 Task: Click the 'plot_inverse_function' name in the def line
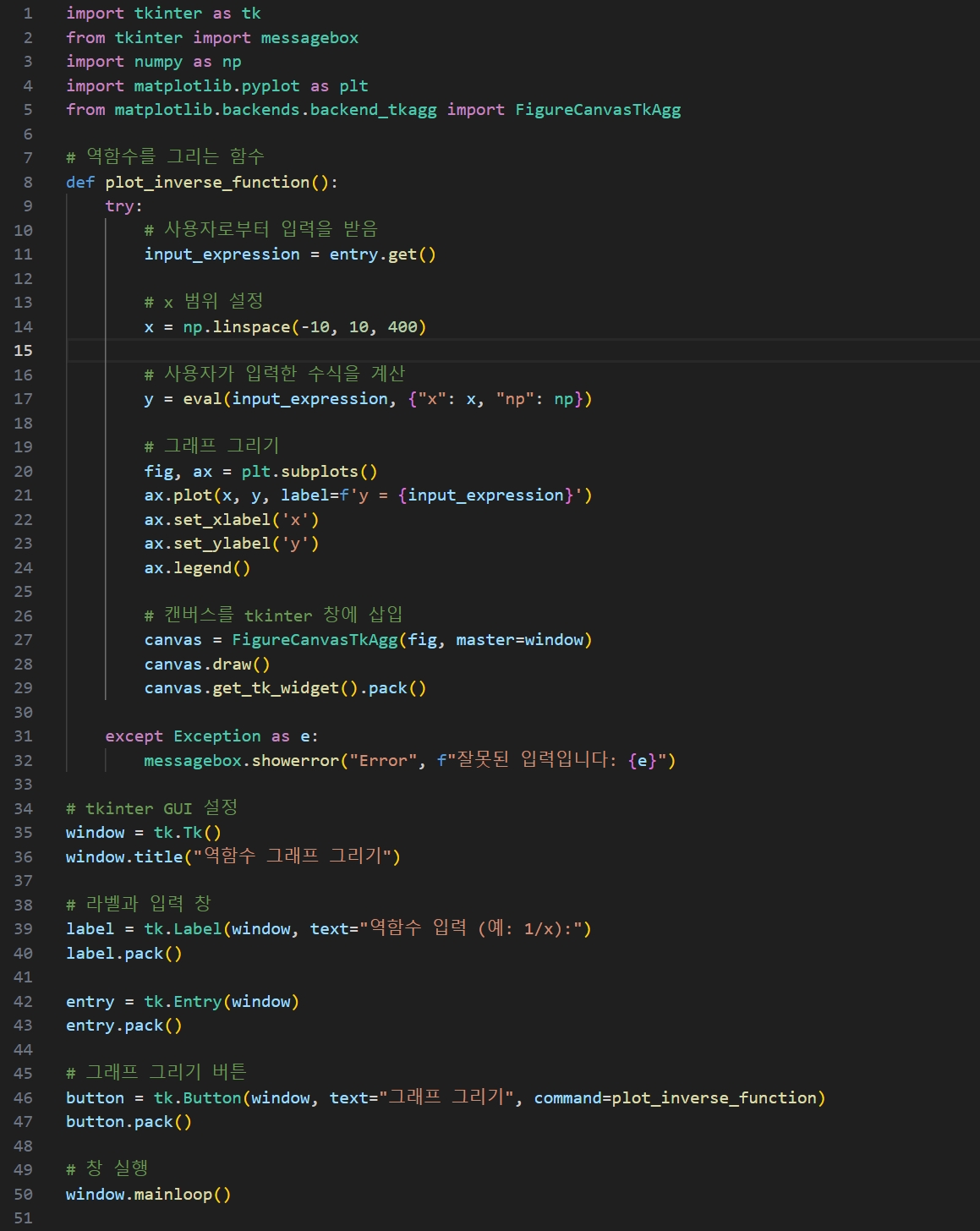[208, 183]
